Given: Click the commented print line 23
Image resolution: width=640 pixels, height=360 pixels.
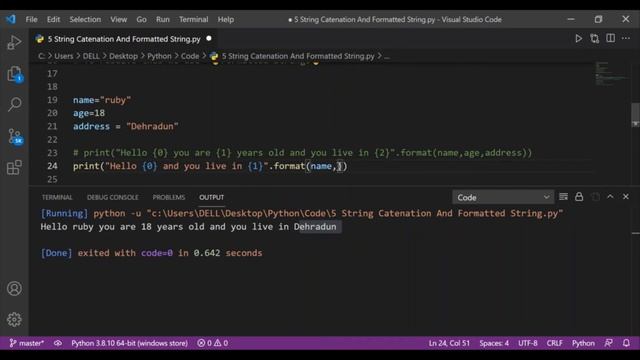Looking at the screenshot, I should click(302, 153).
